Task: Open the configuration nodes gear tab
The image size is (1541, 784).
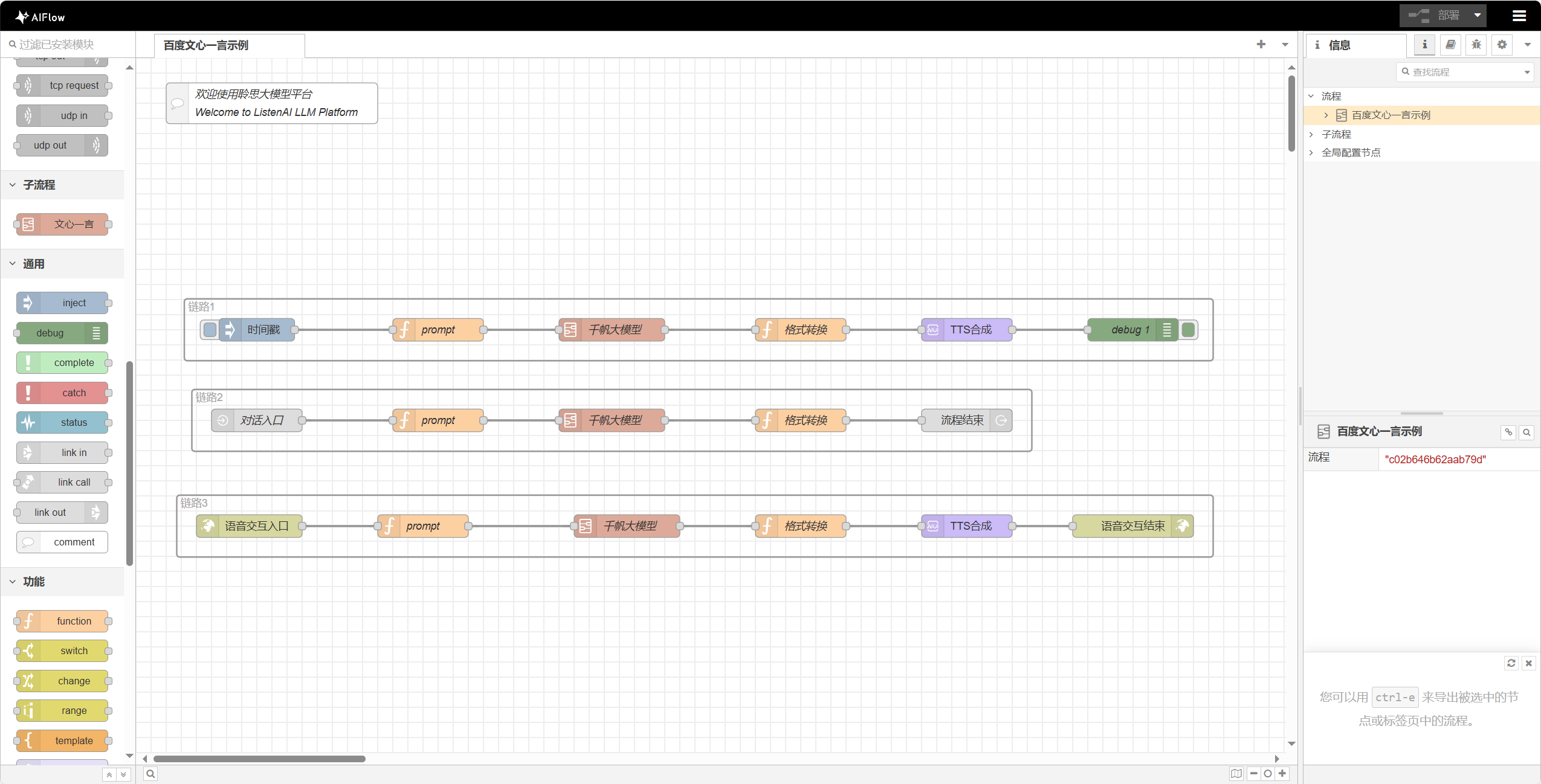Action: point(1502,45)
